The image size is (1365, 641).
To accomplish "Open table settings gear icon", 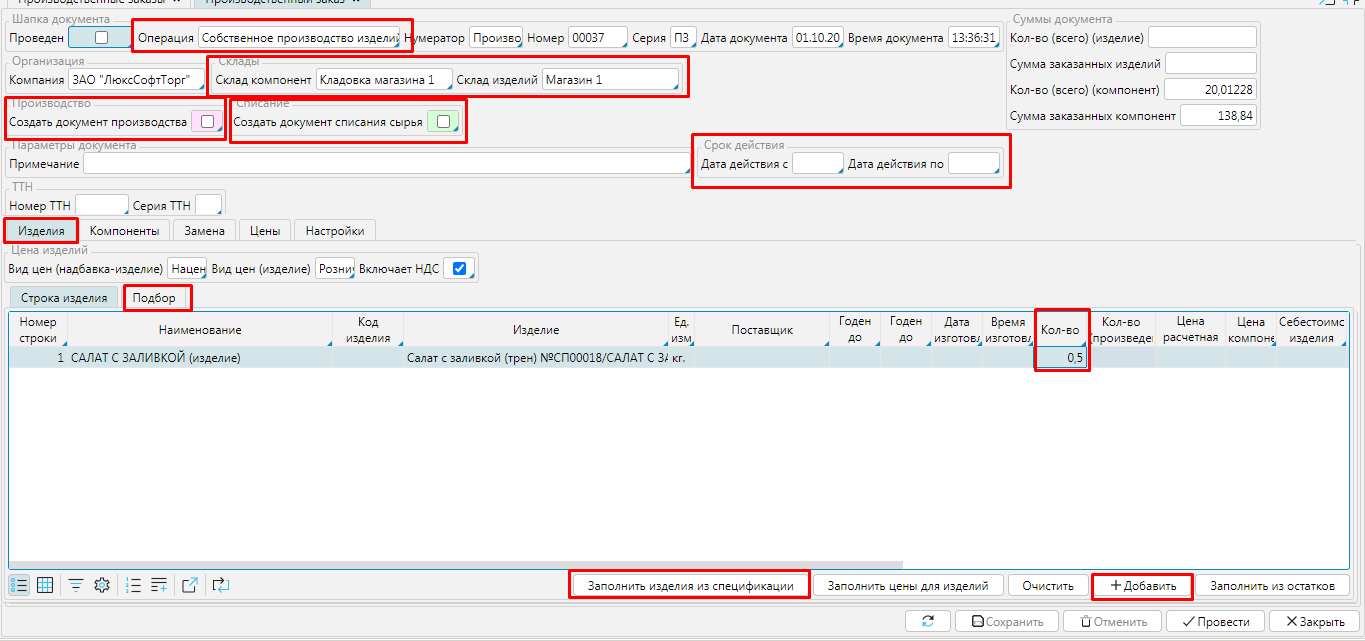I will coord(101,586).
